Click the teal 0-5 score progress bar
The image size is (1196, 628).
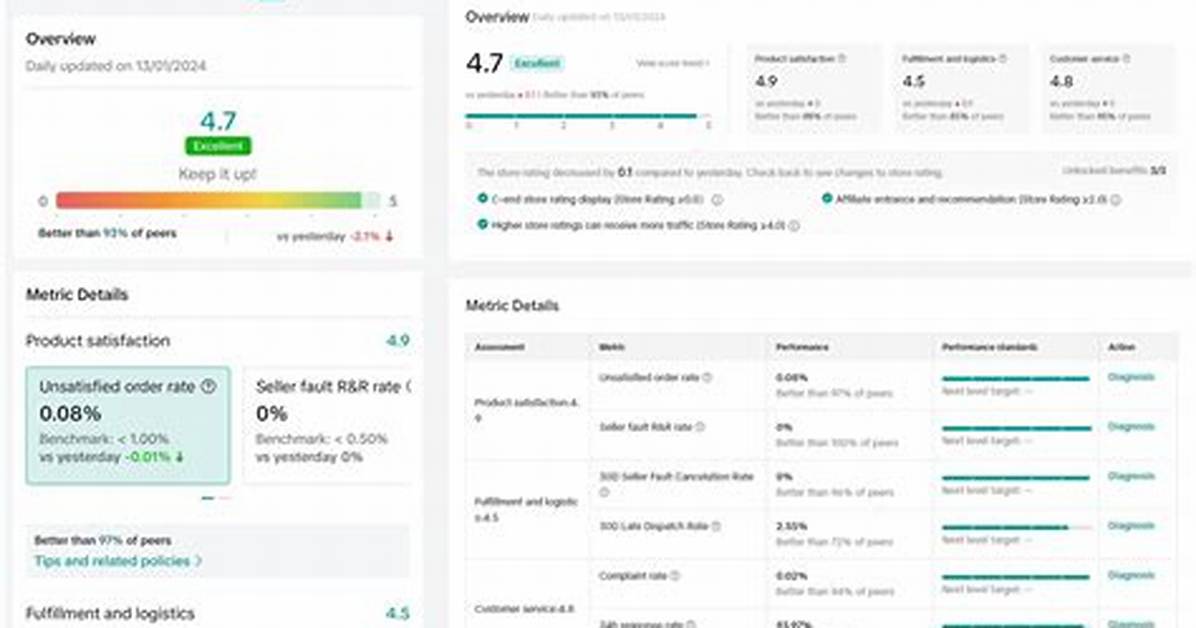pyautogui.click(x=588, y=116)
